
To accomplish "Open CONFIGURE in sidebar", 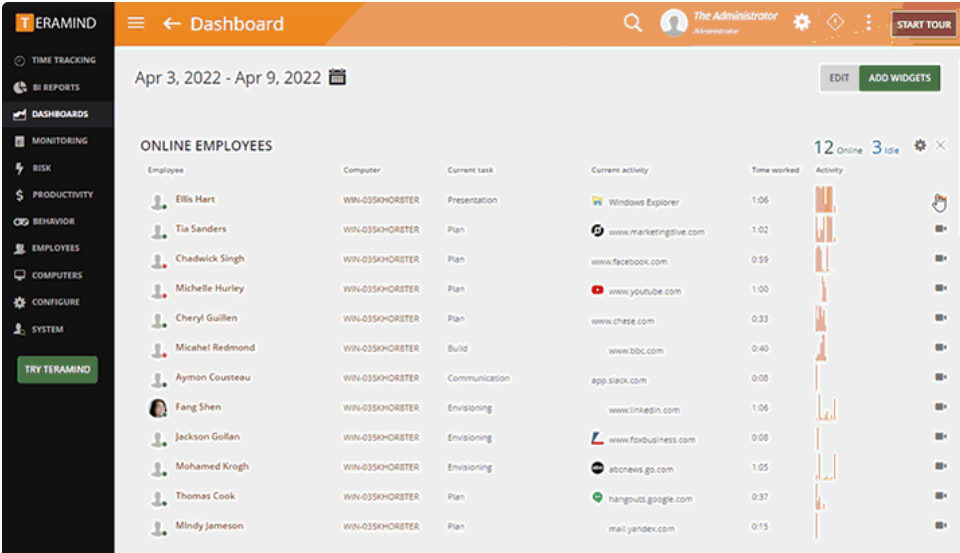I will (x=56, y=302).
